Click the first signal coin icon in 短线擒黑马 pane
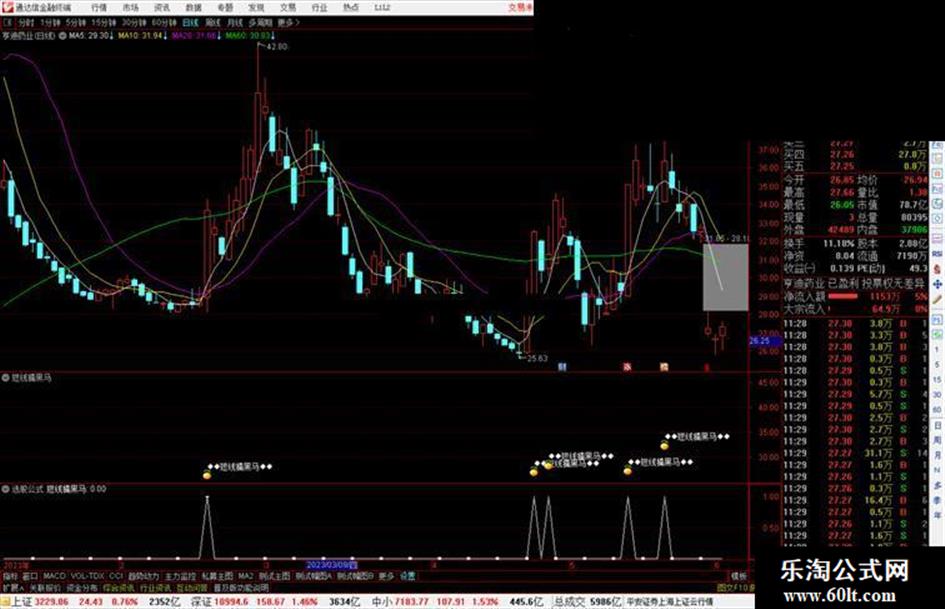Screen dimensions: 945x609 coord(207,475)
